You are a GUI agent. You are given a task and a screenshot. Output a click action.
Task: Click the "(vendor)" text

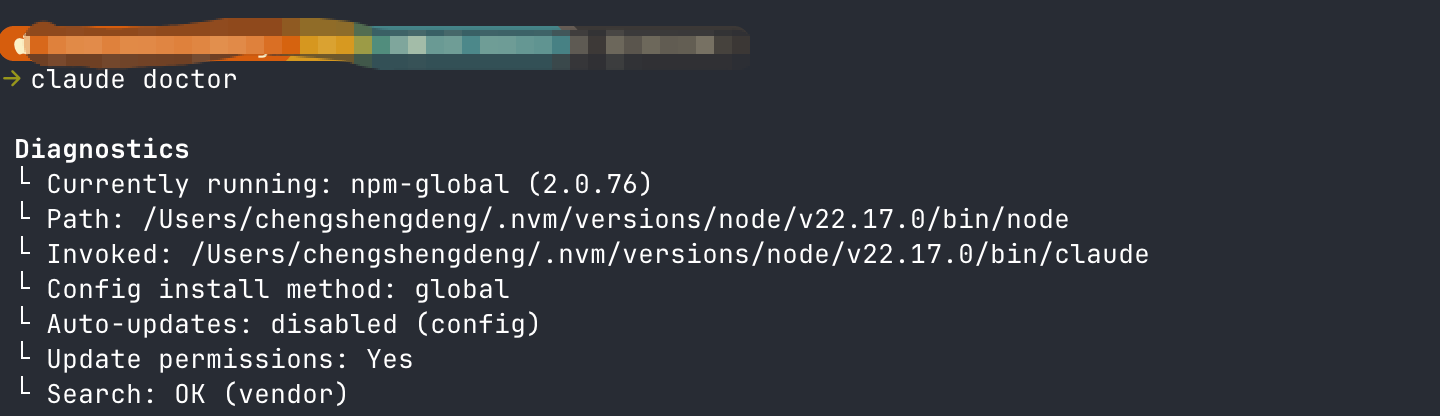click(285, 394)
